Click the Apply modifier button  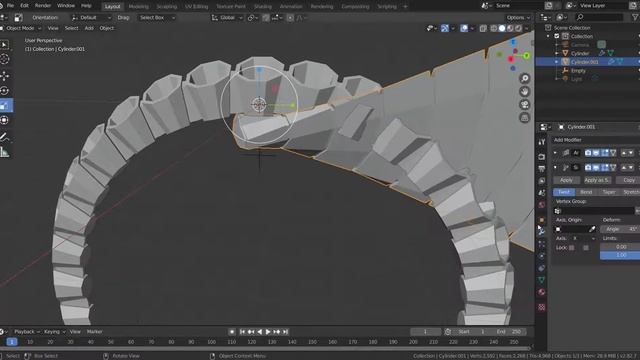[566, 180]
